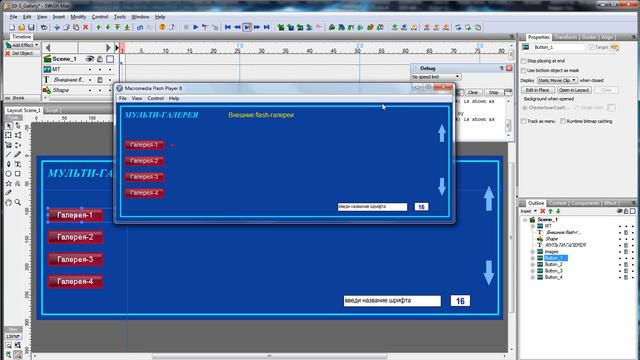Select the Ellipse tool in toolbox
The image size is (640, 360).
(x=9, y=174)
